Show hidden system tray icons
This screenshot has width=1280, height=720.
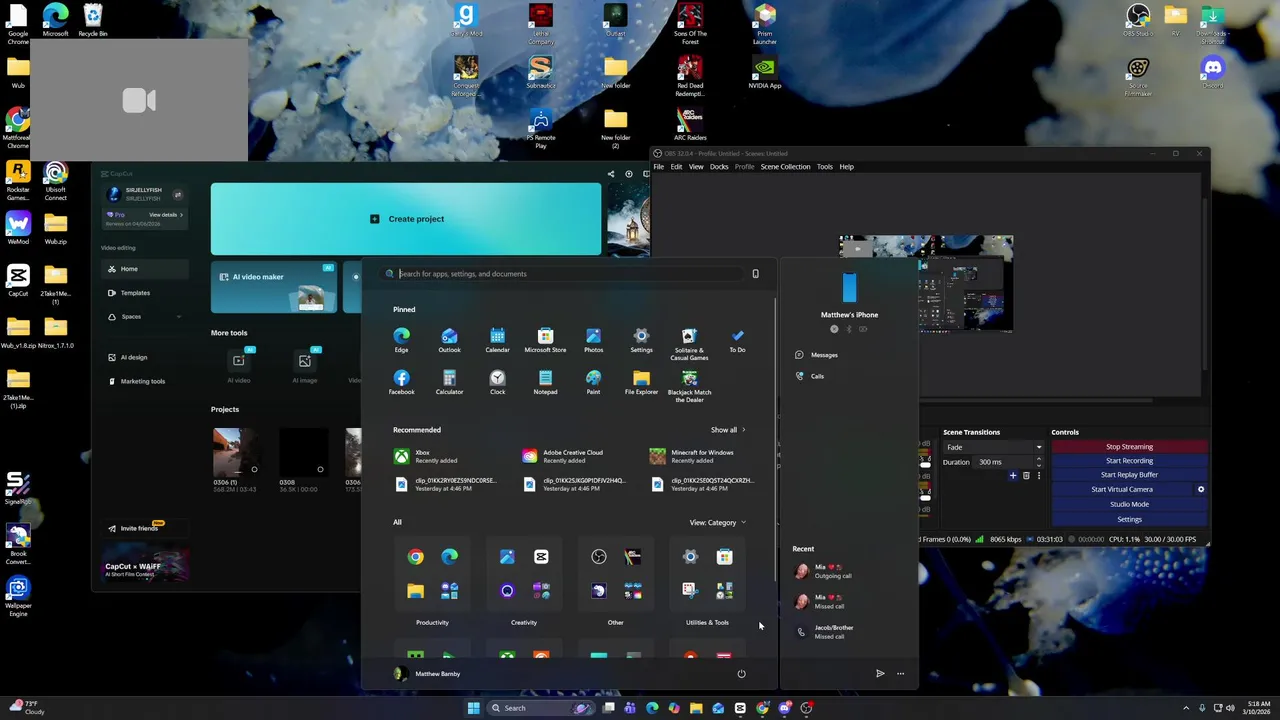(1187, 708)
